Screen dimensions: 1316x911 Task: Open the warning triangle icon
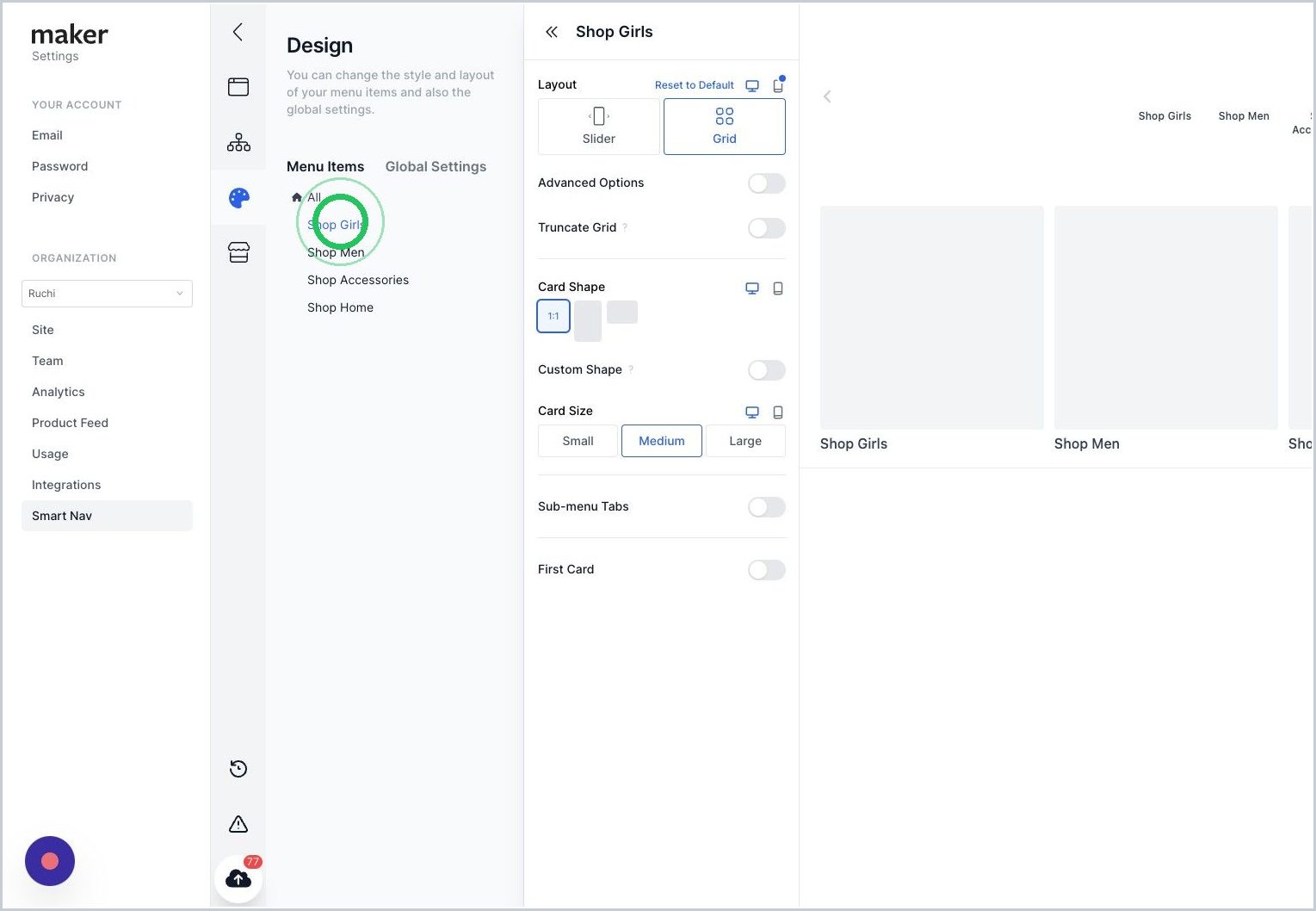238,824
